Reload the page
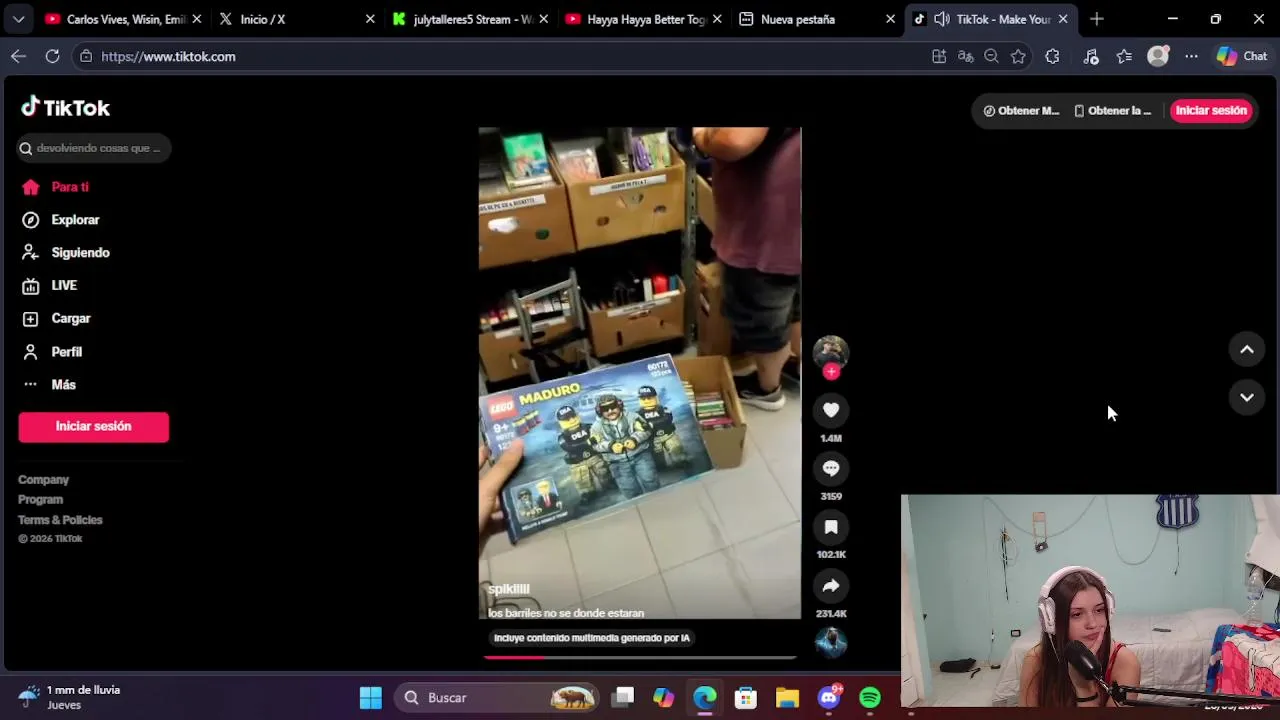The width and height of the screenshot is (1280, 720). tap(52, 56)
